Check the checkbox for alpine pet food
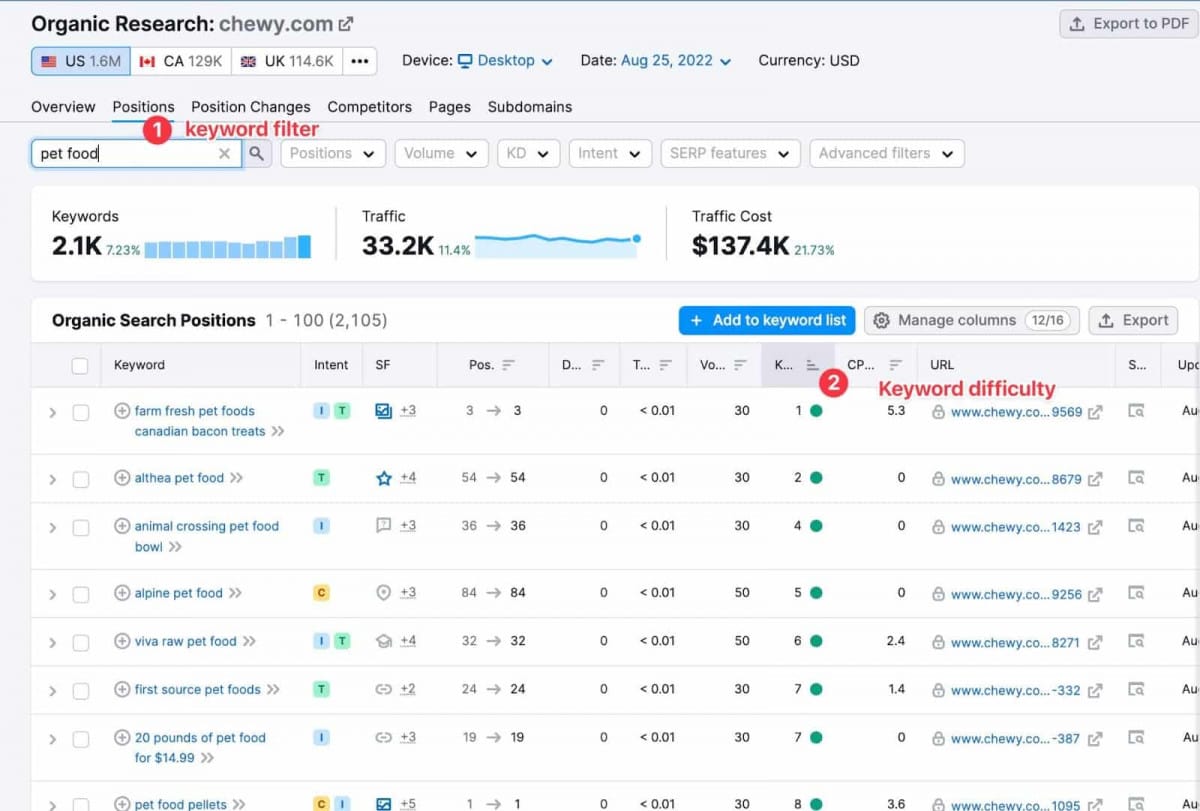Image resolution: width=1200 pixels, height=811 pixels. [x=82, y=592]
